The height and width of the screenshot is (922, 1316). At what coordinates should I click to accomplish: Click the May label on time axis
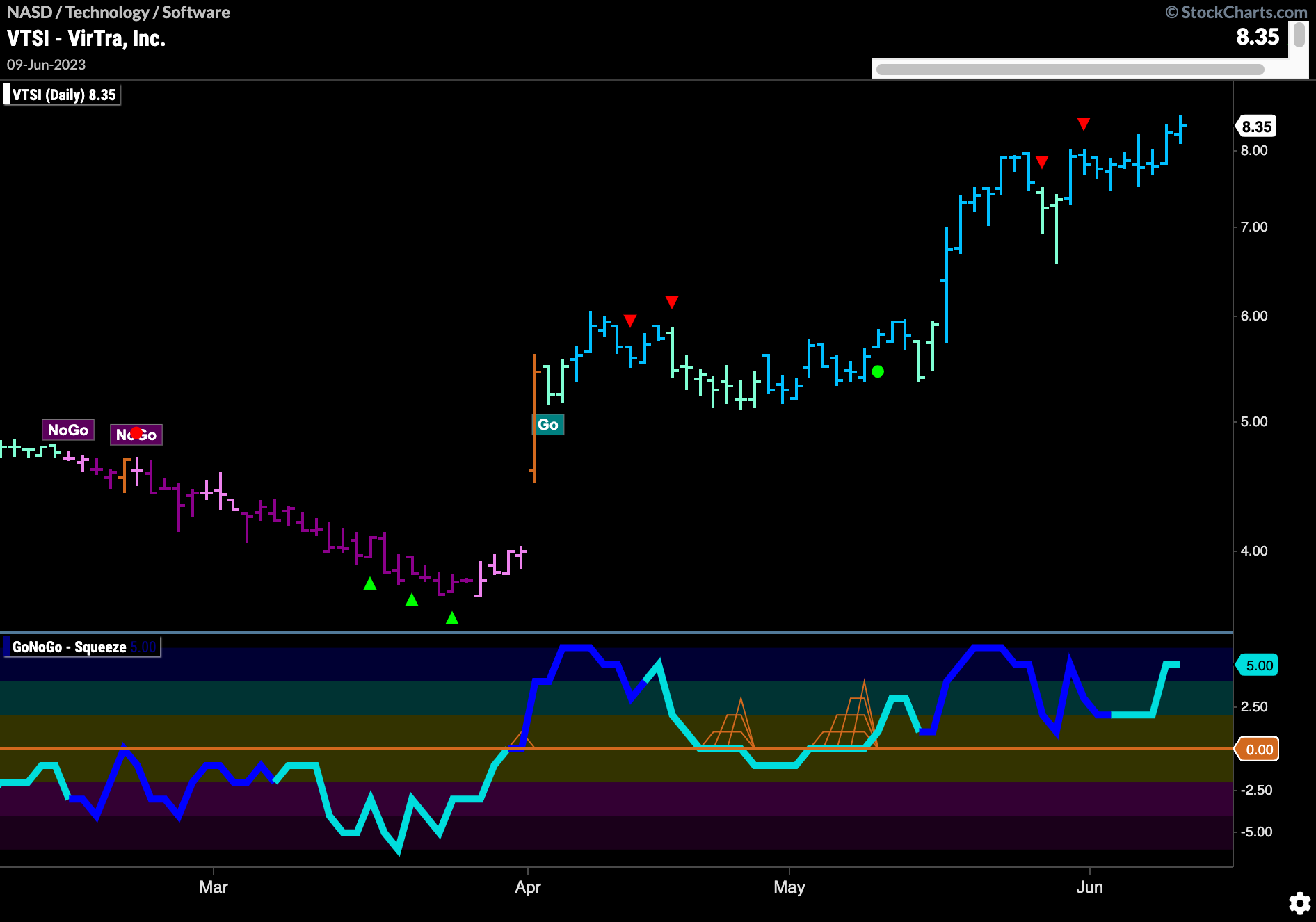[789, 887]
